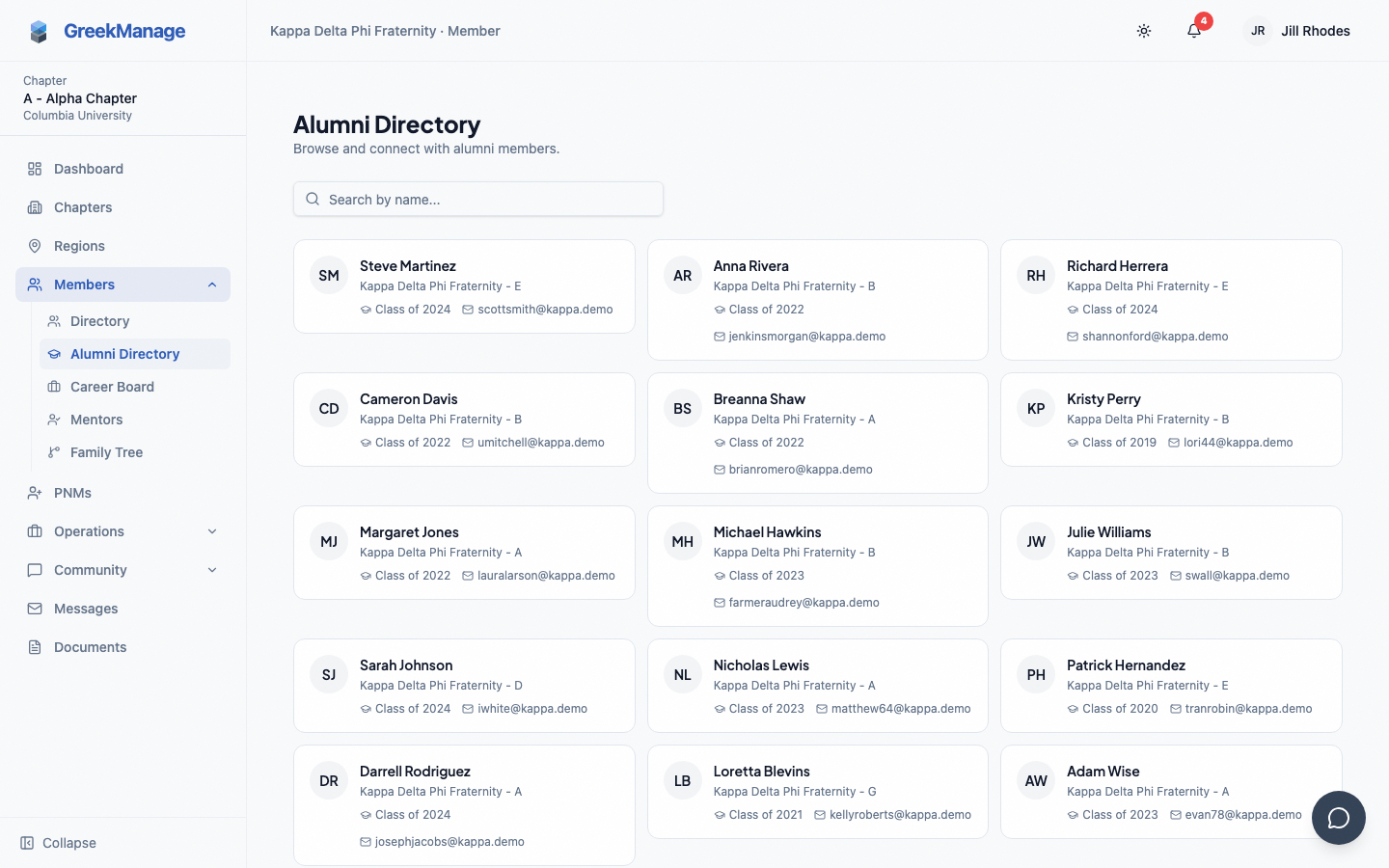Toggle the light/dark theme sun icon
The width and height of the screenshot is (1389, 868).
click(x=1144, y=31)
